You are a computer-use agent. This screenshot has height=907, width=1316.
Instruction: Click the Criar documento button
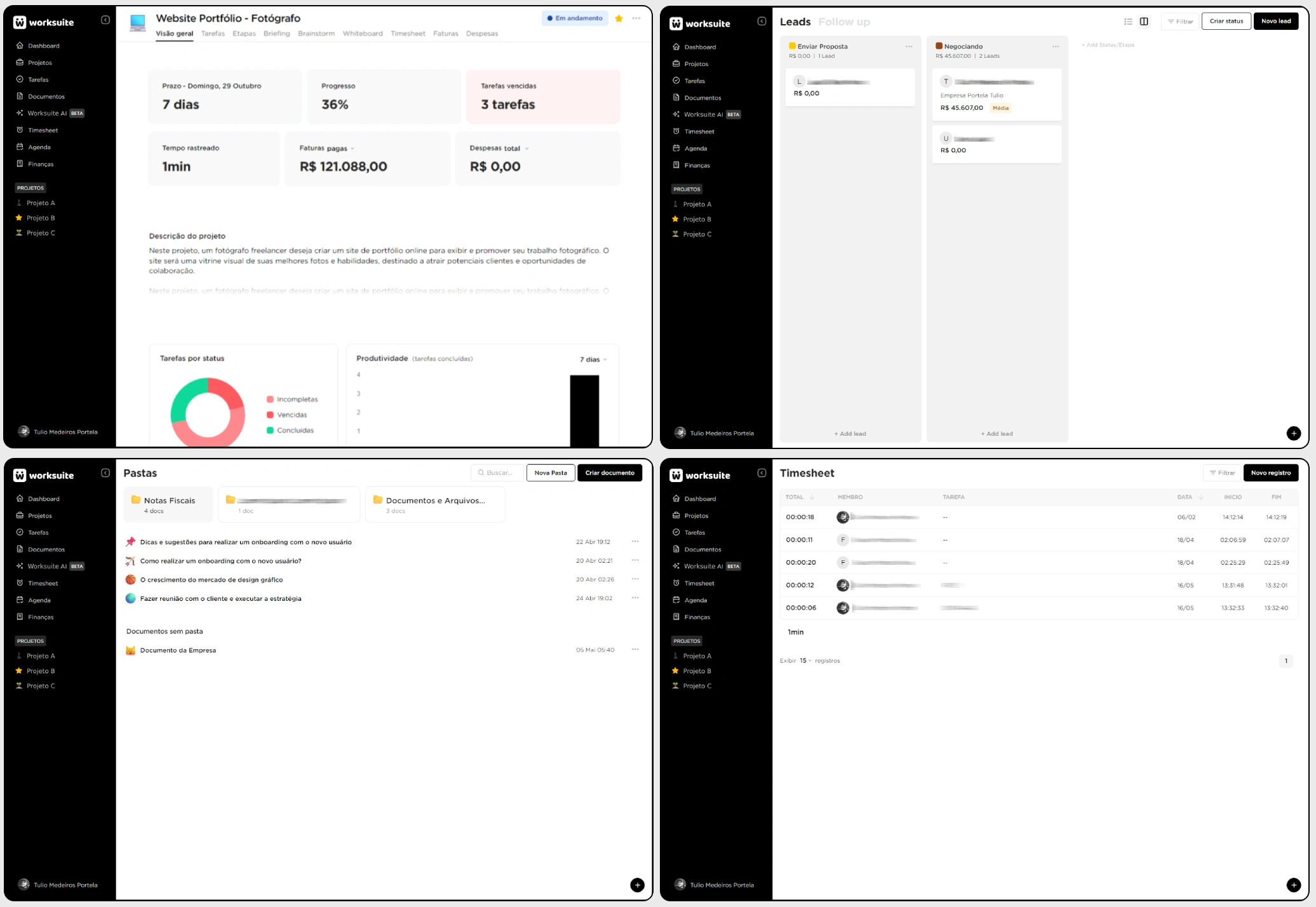(x=609, y=473)
